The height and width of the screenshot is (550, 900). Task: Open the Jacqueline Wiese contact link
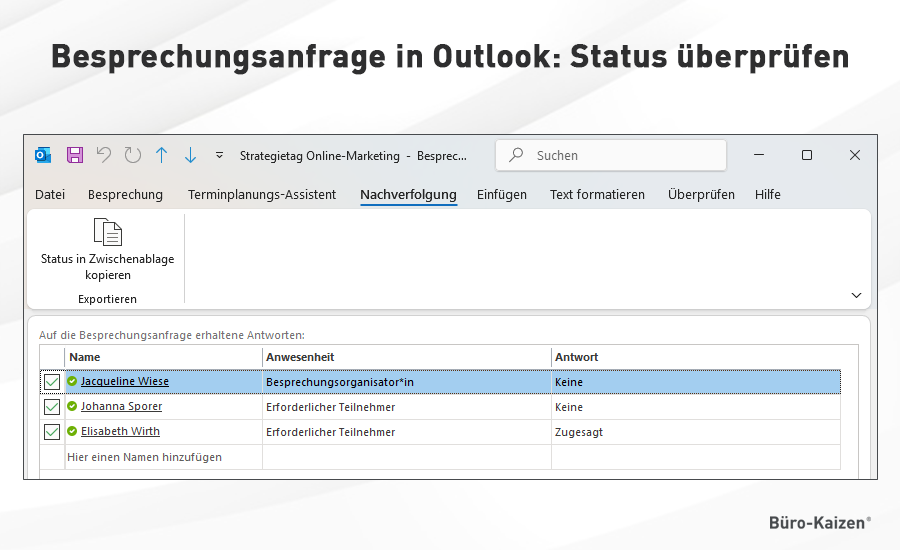[x=125, y=381]
